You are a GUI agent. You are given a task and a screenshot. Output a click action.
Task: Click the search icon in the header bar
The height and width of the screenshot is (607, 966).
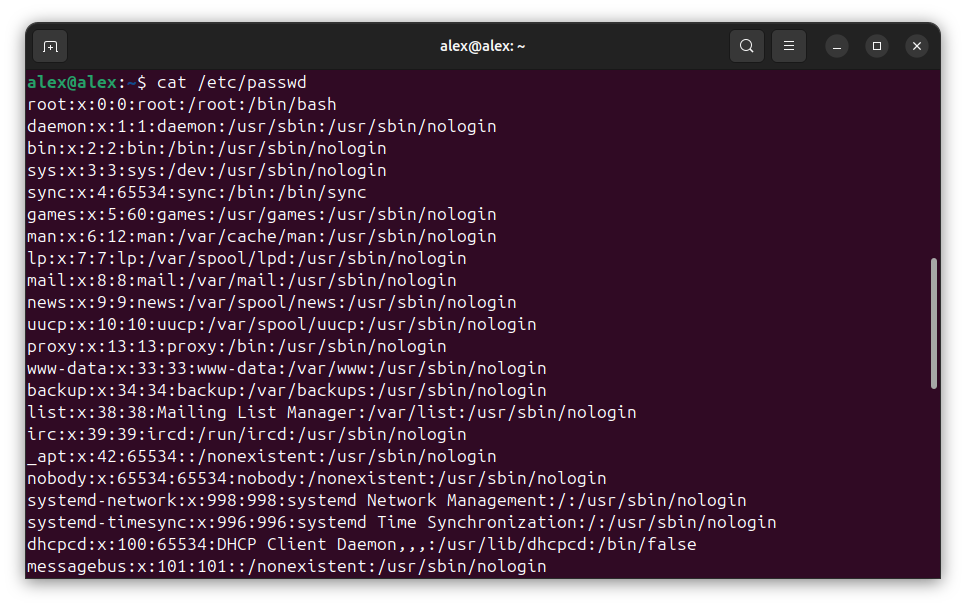coord(747,46)
